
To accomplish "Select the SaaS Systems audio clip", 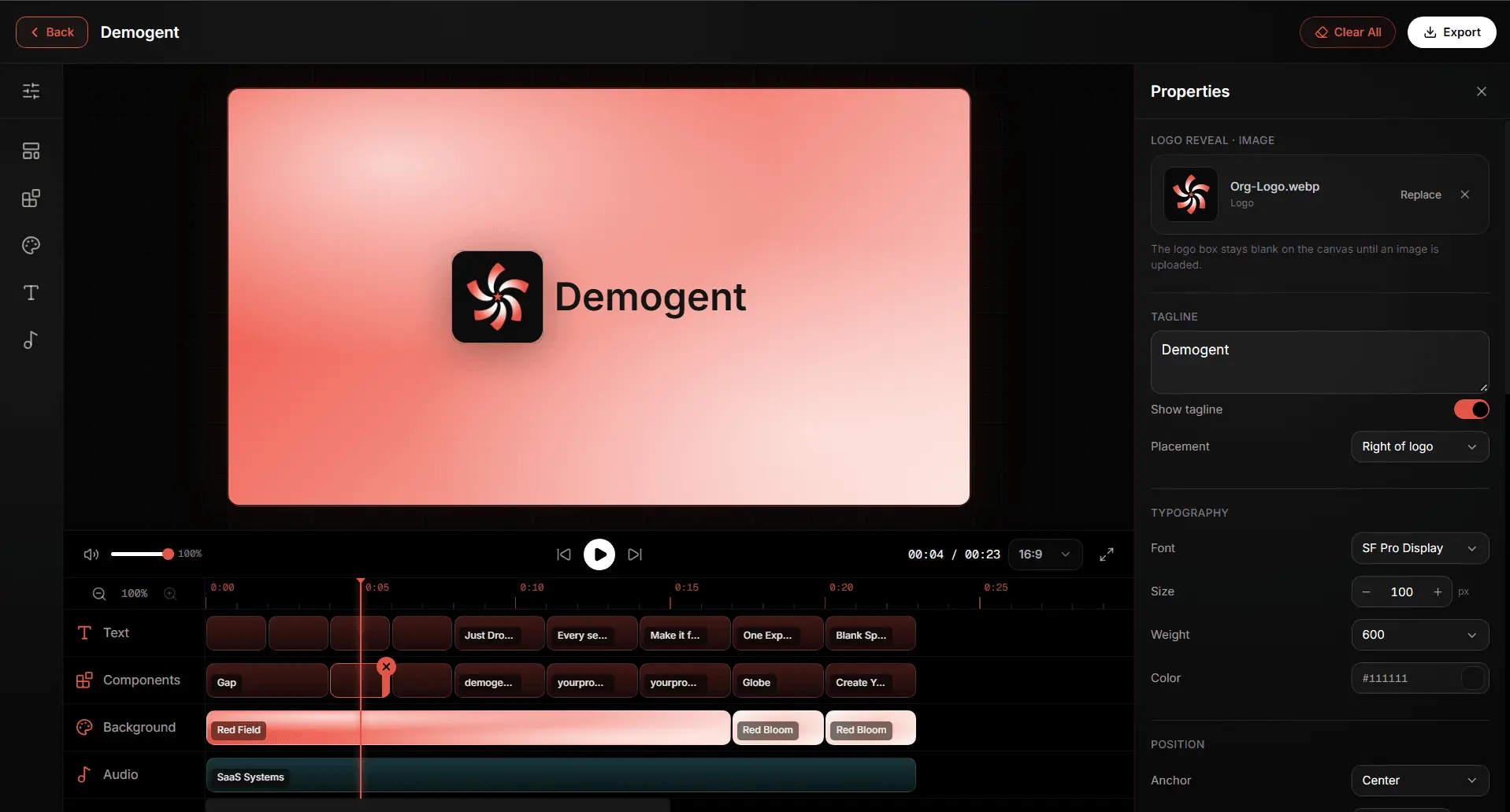I will coord(561,775).
